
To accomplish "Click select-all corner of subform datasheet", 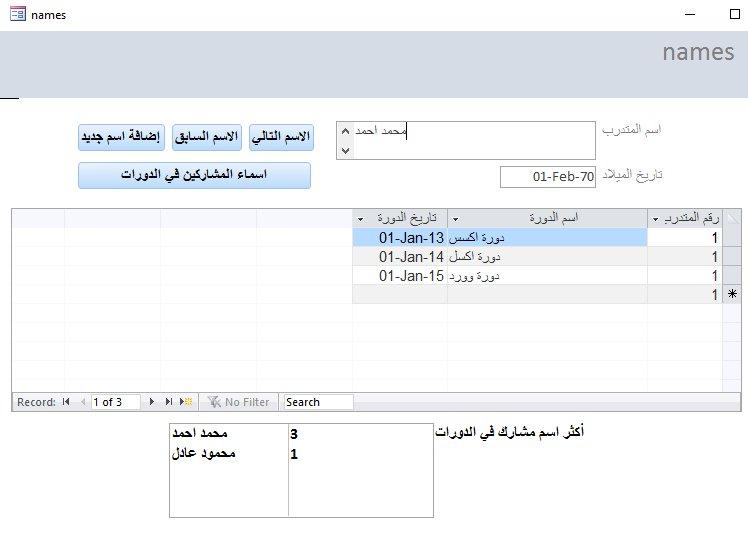I will (732, 218).
